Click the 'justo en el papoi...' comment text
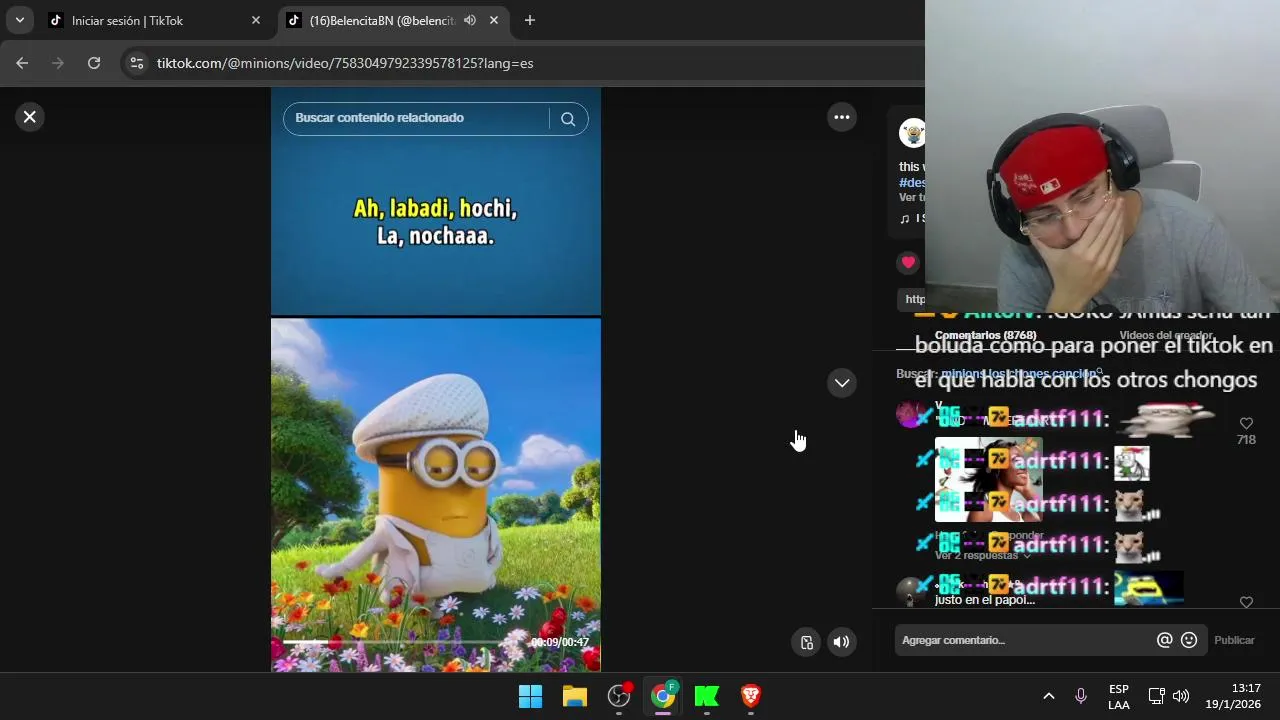 pos(985,600)
